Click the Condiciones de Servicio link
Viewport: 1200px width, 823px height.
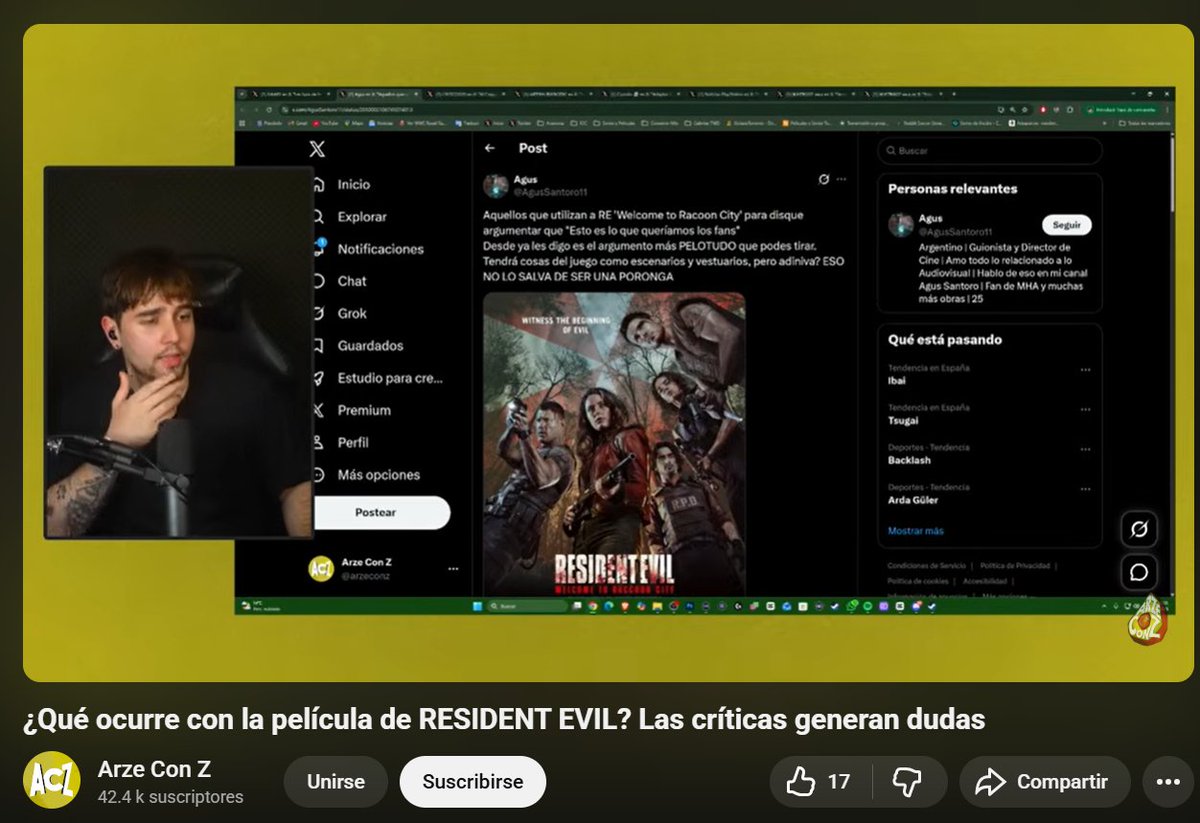[926, 566]
